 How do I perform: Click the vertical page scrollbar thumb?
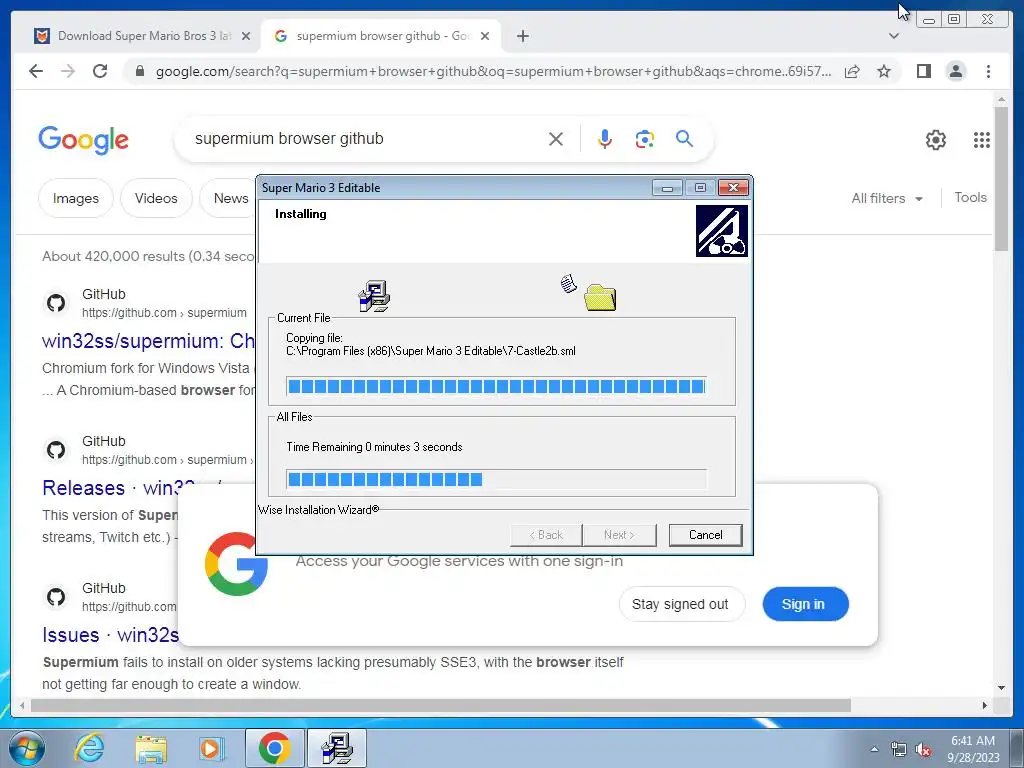pyautogui.click(x=1001, y=178)
